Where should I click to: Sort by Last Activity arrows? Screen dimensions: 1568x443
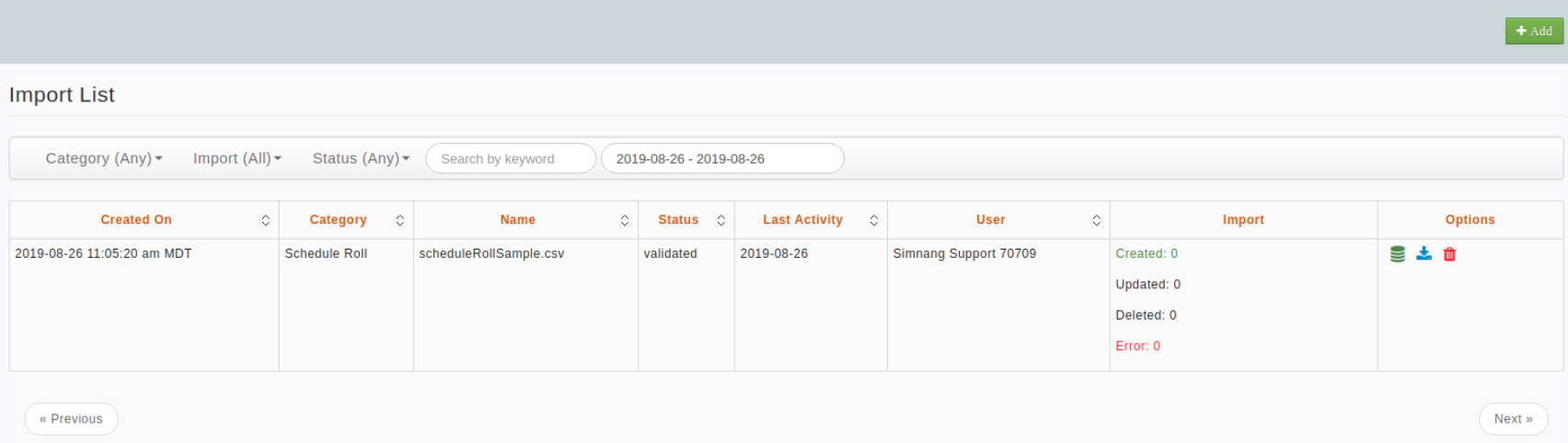click(x=873, y=220)
